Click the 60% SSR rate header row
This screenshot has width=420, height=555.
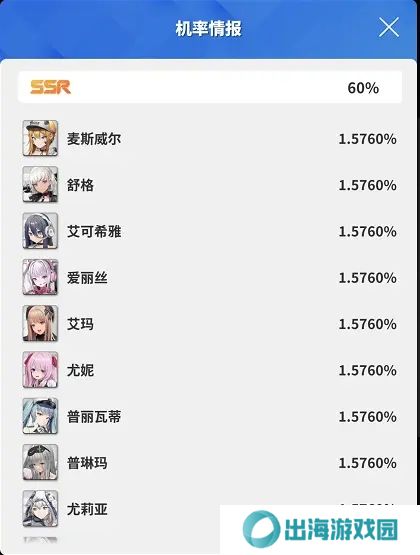tap(210, 87)
